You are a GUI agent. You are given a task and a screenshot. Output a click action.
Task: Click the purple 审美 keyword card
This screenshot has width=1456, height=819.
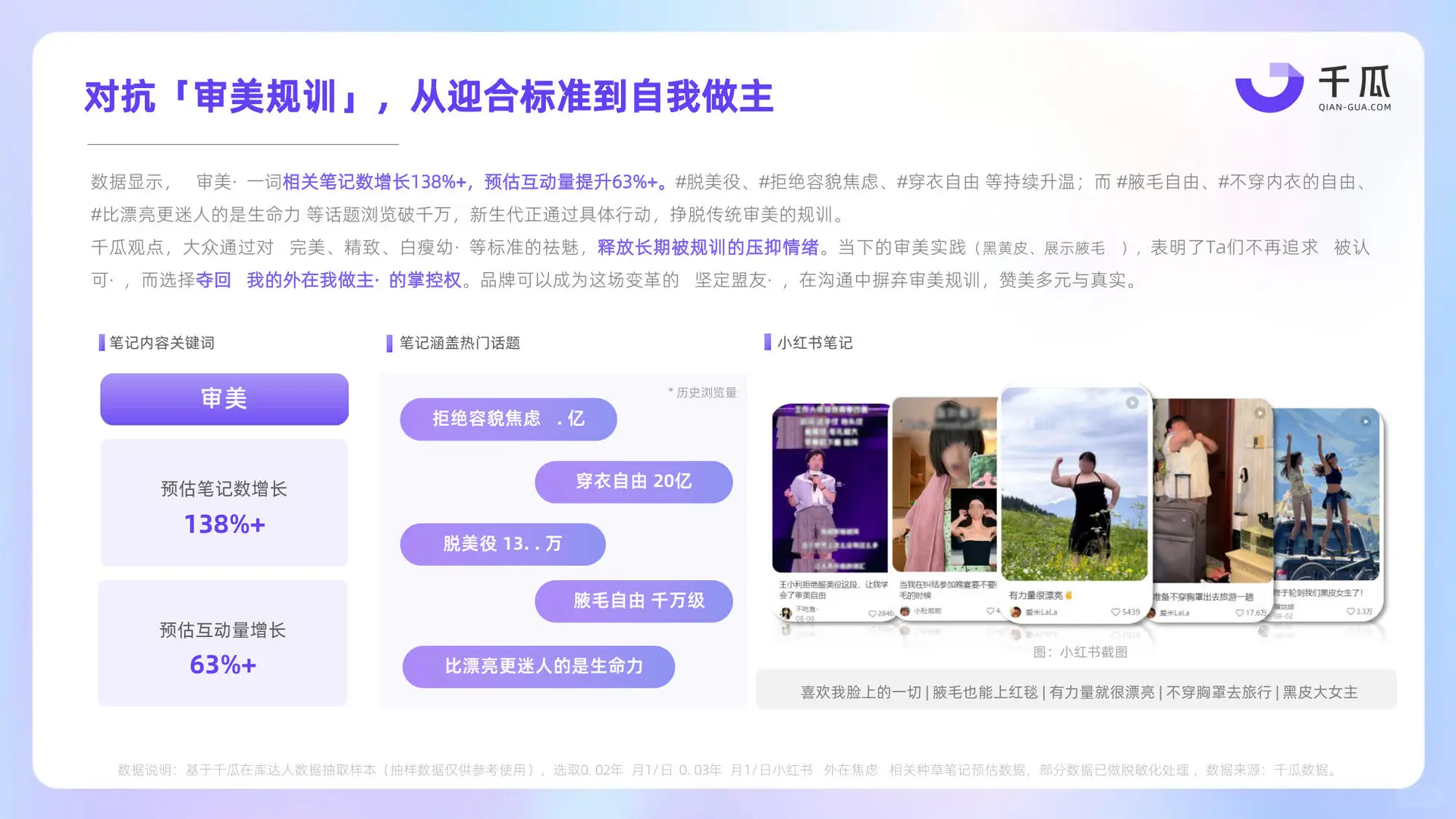[224, 399]
